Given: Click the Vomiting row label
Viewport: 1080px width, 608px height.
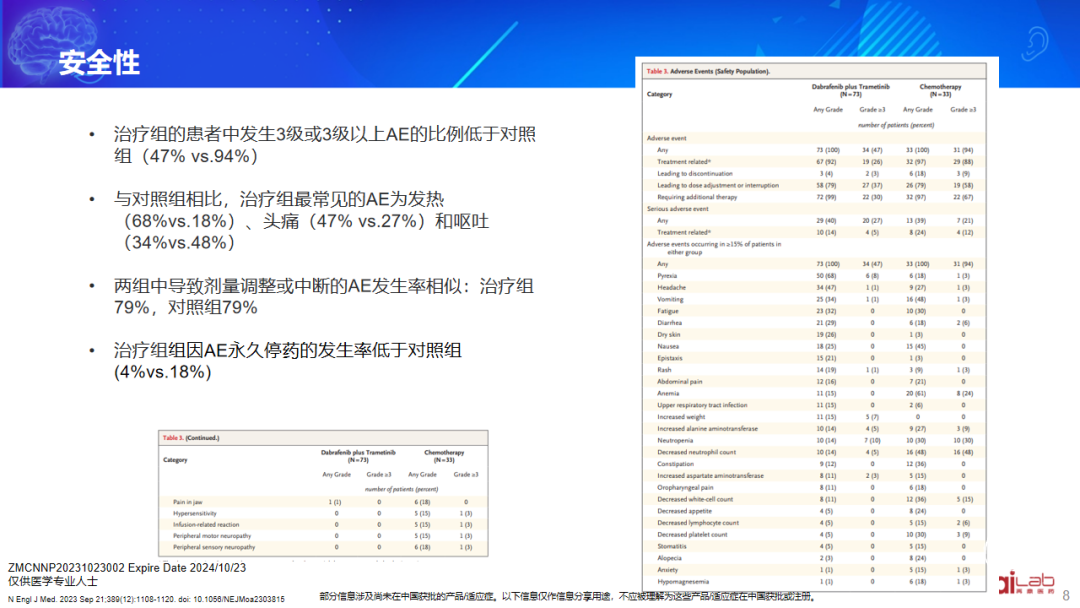Looking at the screenshot, I should tap(669, 299).
